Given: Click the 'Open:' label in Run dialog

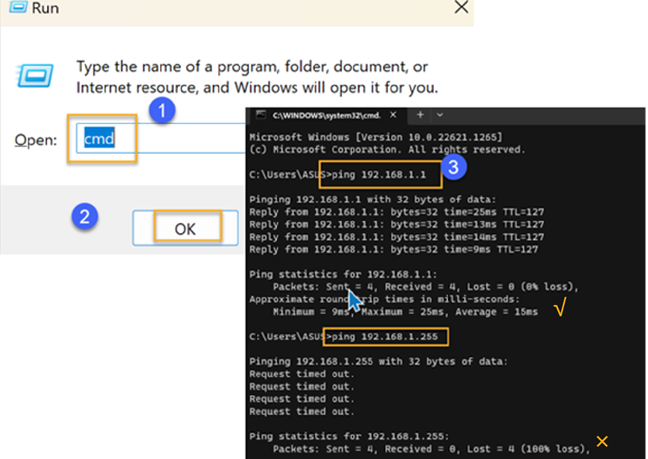Looking at the screenshot, I should [36, 140].
